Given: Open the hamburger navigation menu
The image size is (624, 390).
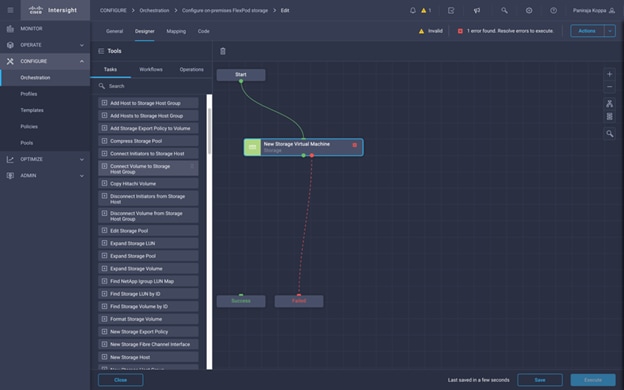Looking at the screenshot, I should click(10, 10).
